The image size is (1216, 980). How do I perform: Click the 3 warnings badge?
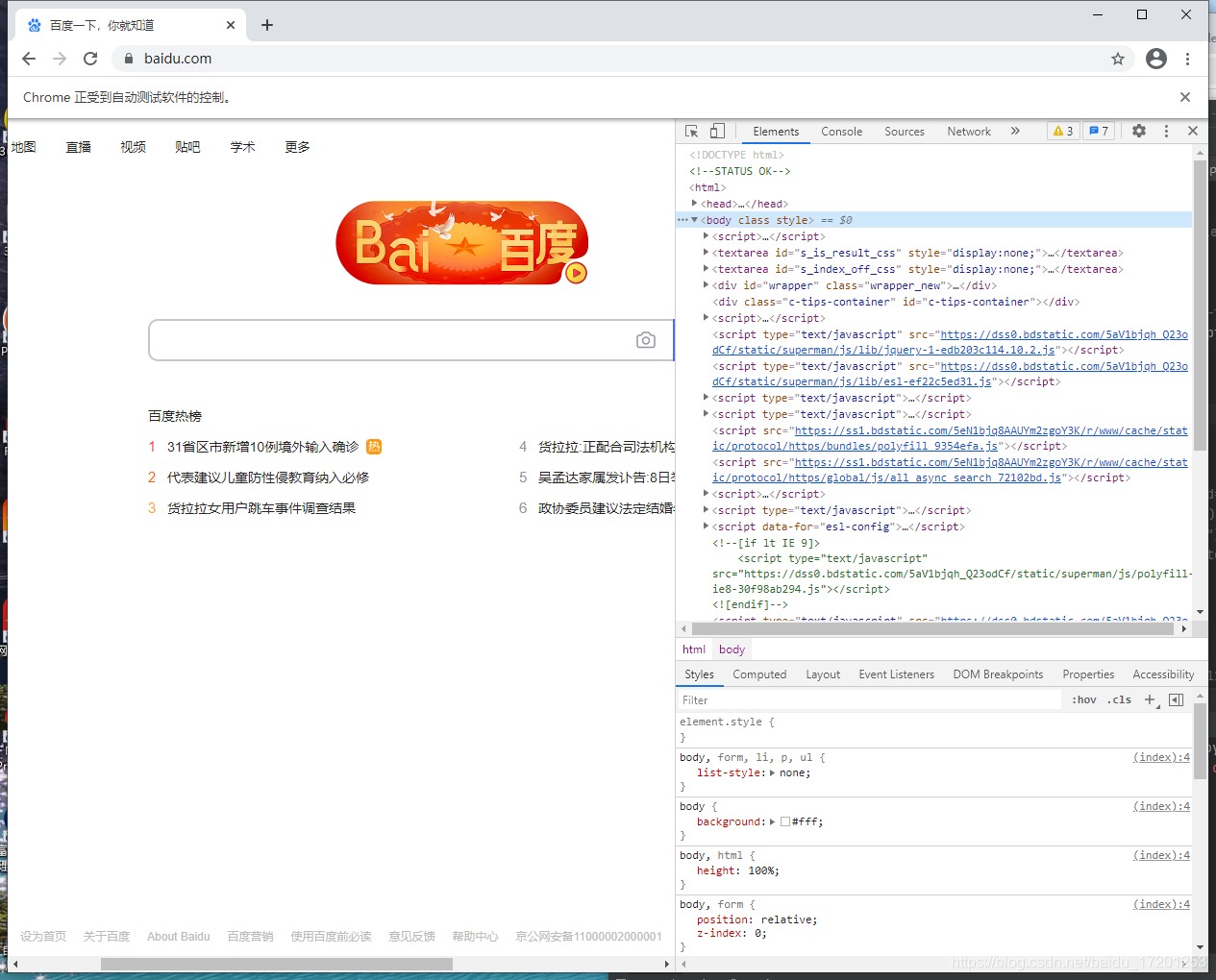pyautogui.click(x=1063, y=131)
